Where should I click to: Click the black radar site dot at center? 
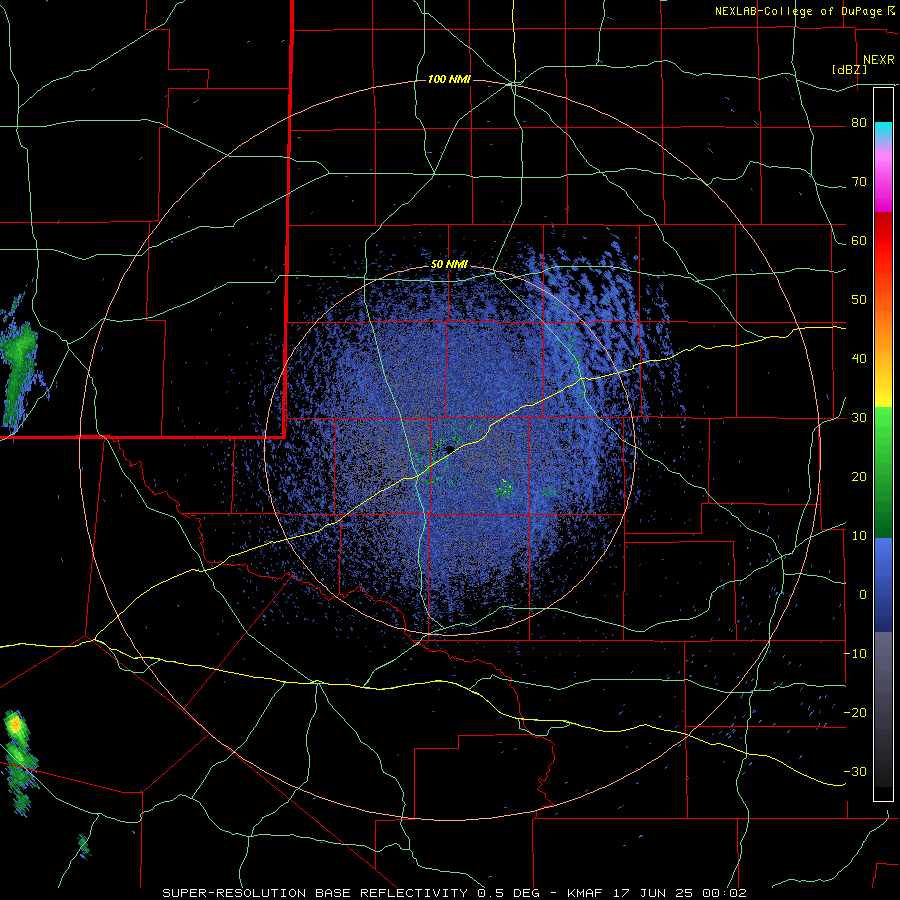coord(450,449)
